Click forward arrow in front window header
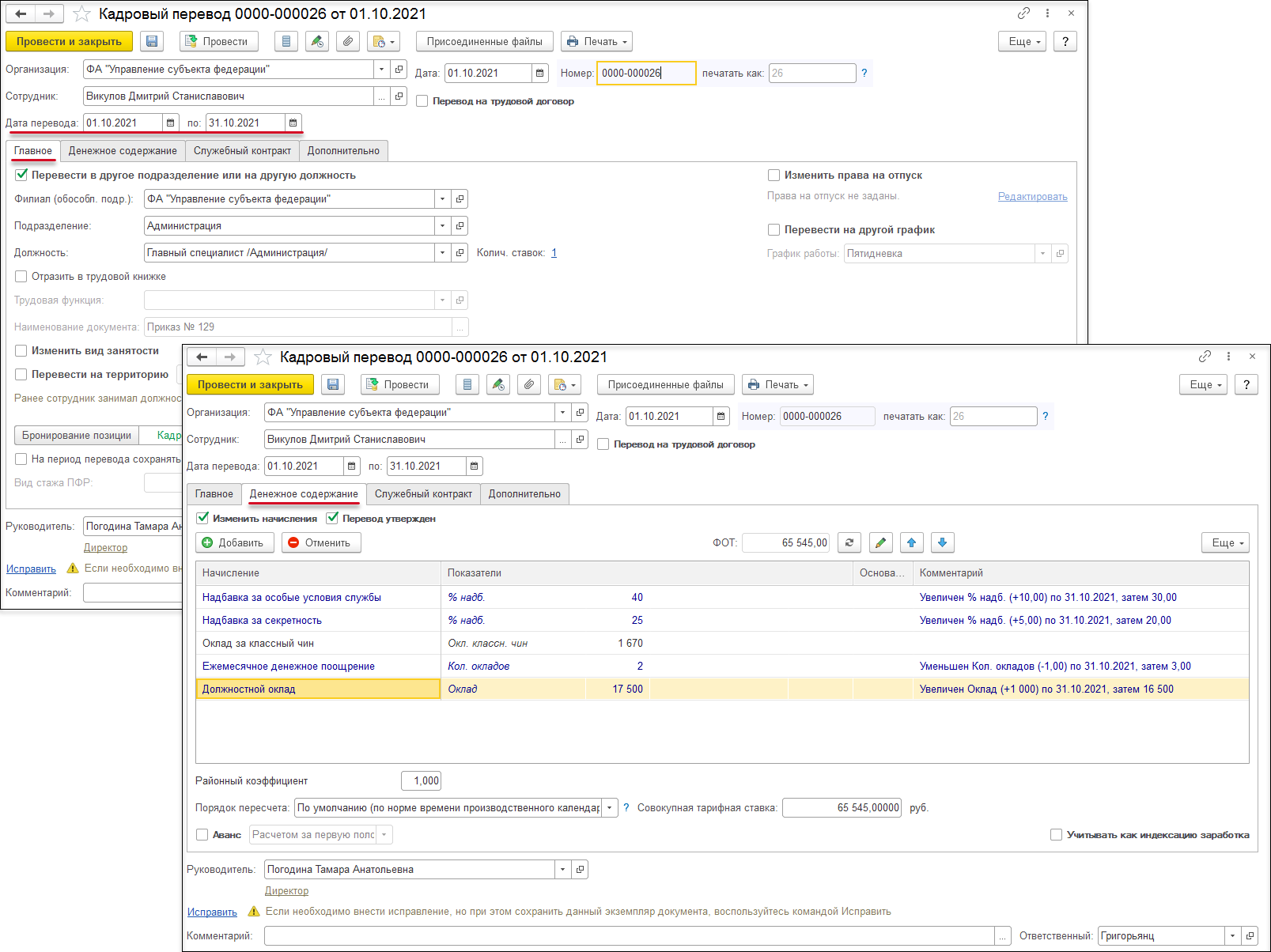 230,357
